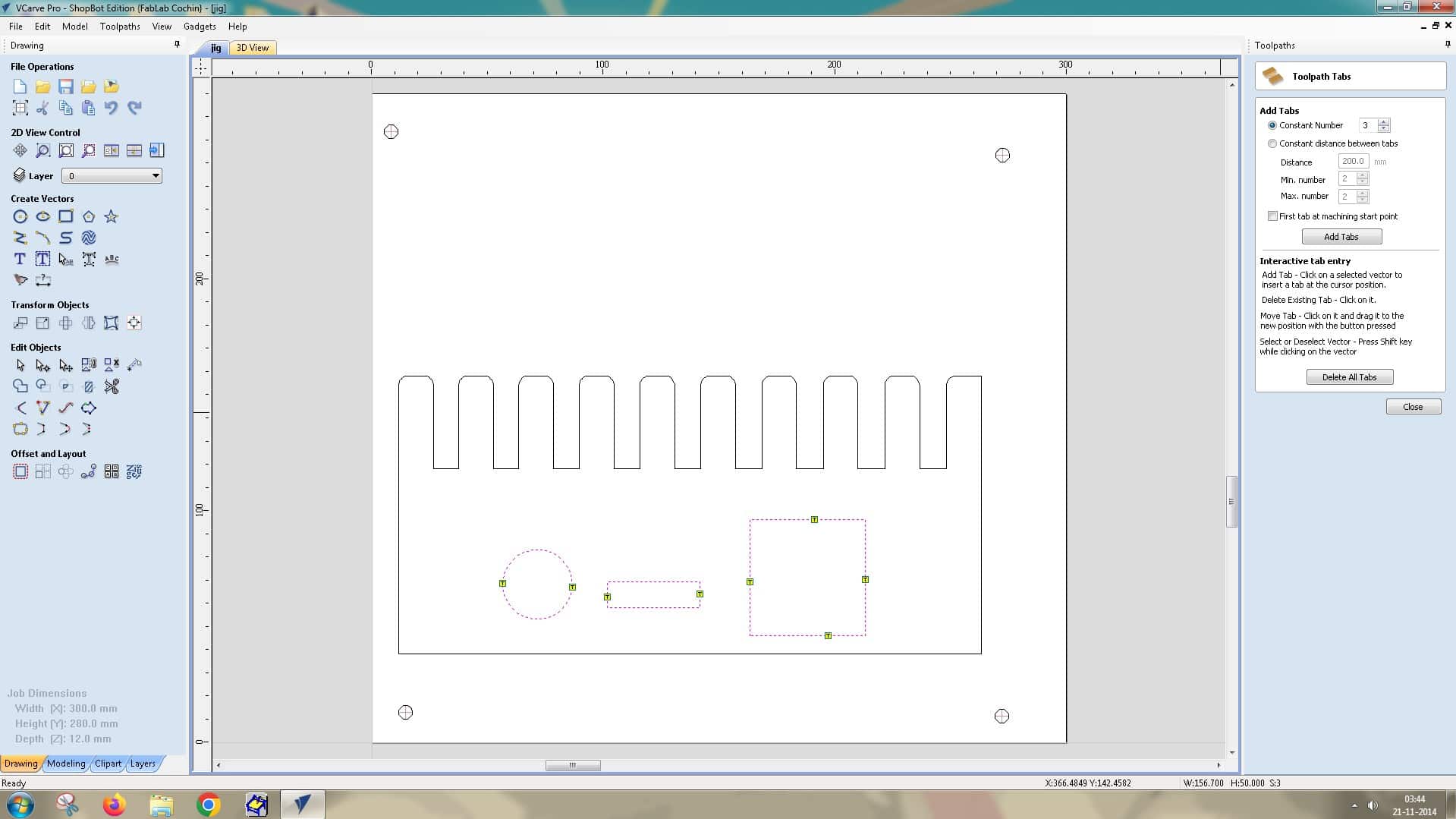Toggle the Toolpaths panel pin

coord(1448,45)
